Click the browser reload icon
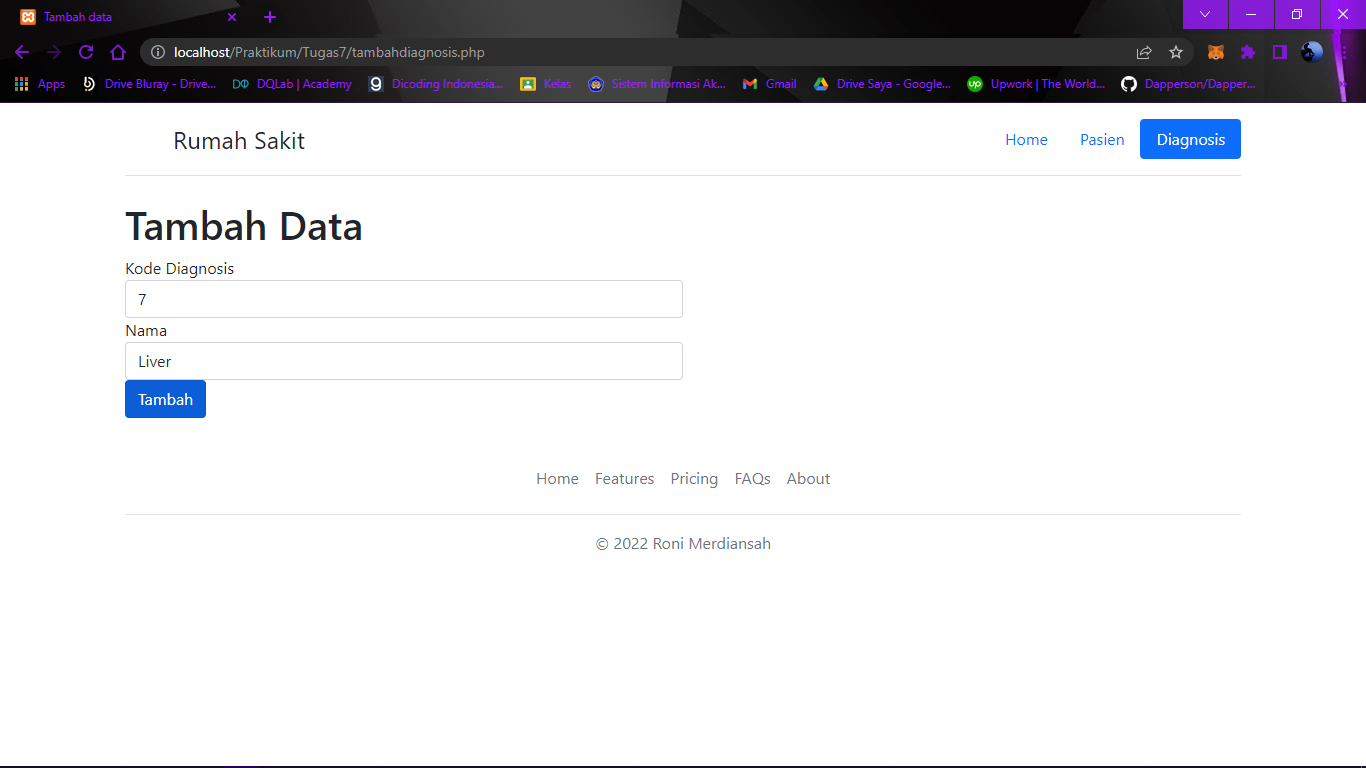The height and width of the screenshot is (768, 1366). pos(86,52)
